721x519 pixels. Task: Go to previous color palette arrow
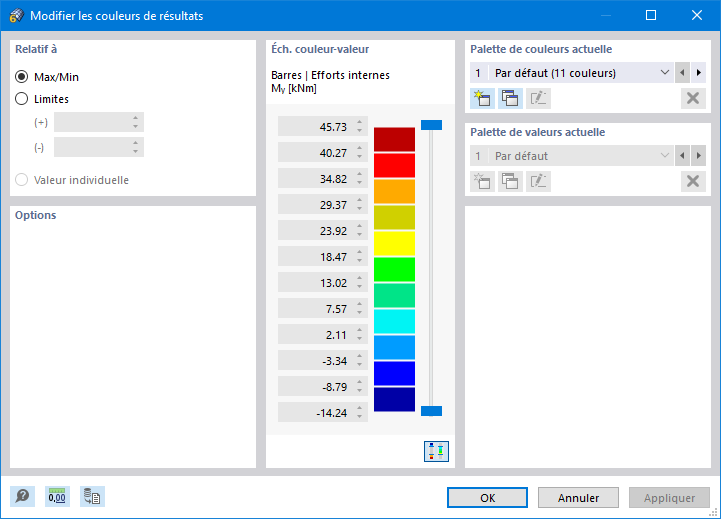[x=682, y=73]
